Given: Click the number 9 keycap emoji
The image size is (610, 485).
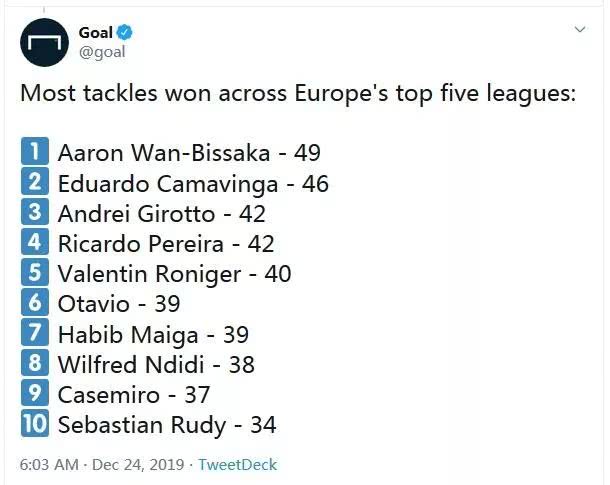Looking at the screenshot, I should click(35, 393).
